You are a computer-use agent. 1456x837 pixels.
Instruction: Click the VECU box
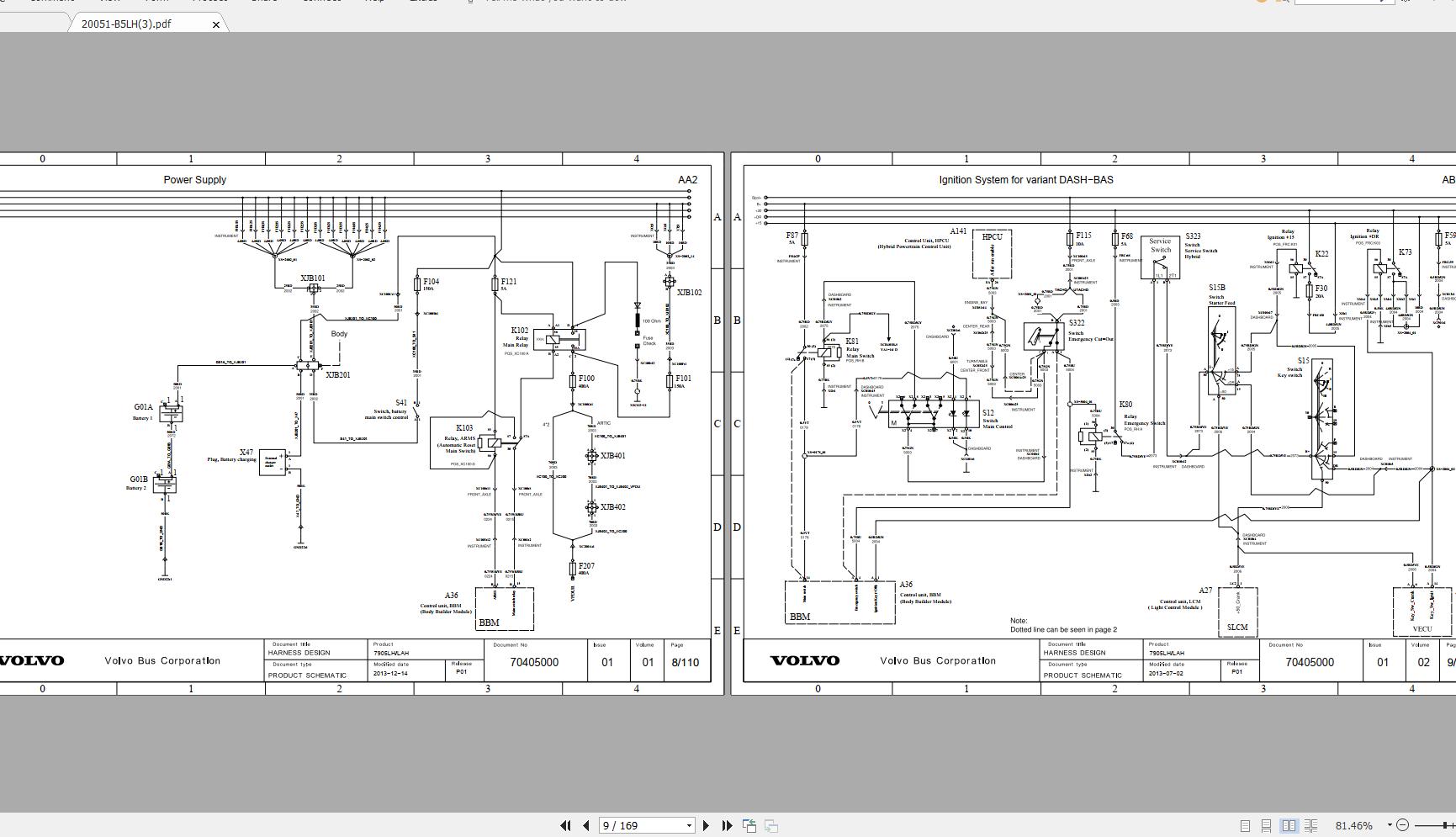point(1422,611)
